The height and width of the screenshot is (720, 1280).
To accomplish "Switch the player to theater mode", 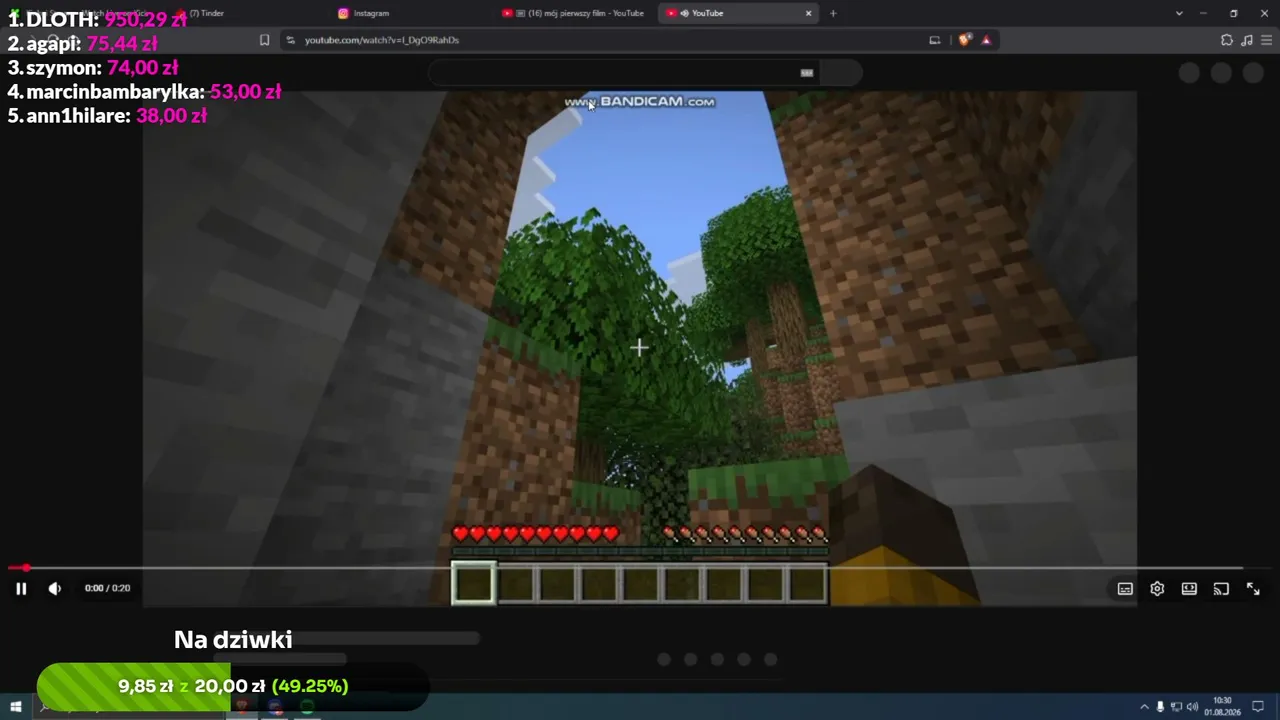I will click(1189, 589).
